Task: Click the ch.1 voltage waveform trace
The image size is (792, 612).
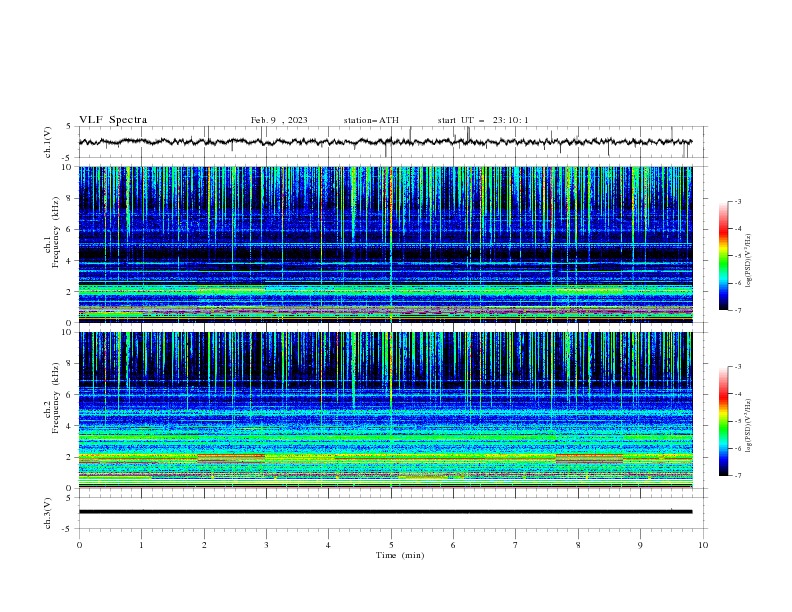Action: (385, 142)
